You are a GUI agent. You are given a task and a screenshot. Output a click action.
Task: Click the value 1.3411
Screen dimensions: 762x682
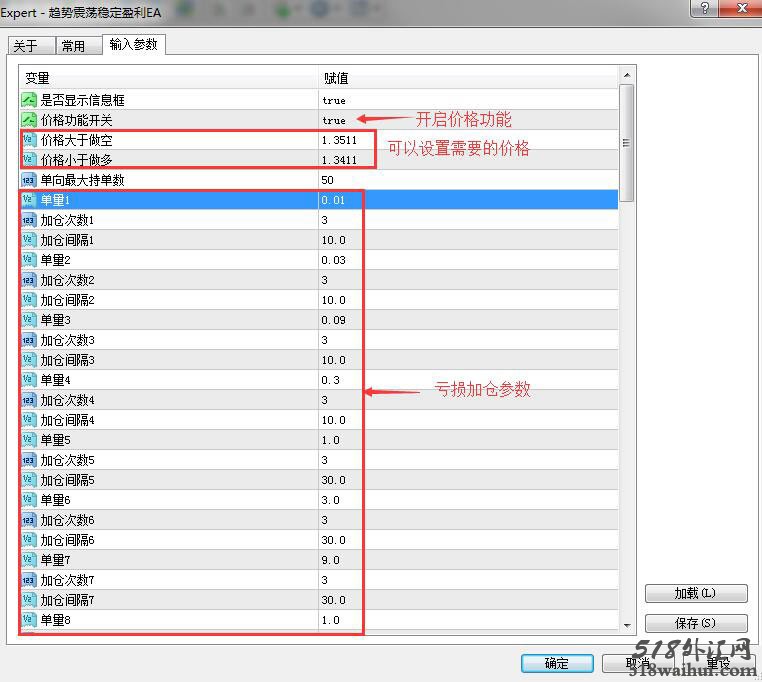click(x=339, y=160)
